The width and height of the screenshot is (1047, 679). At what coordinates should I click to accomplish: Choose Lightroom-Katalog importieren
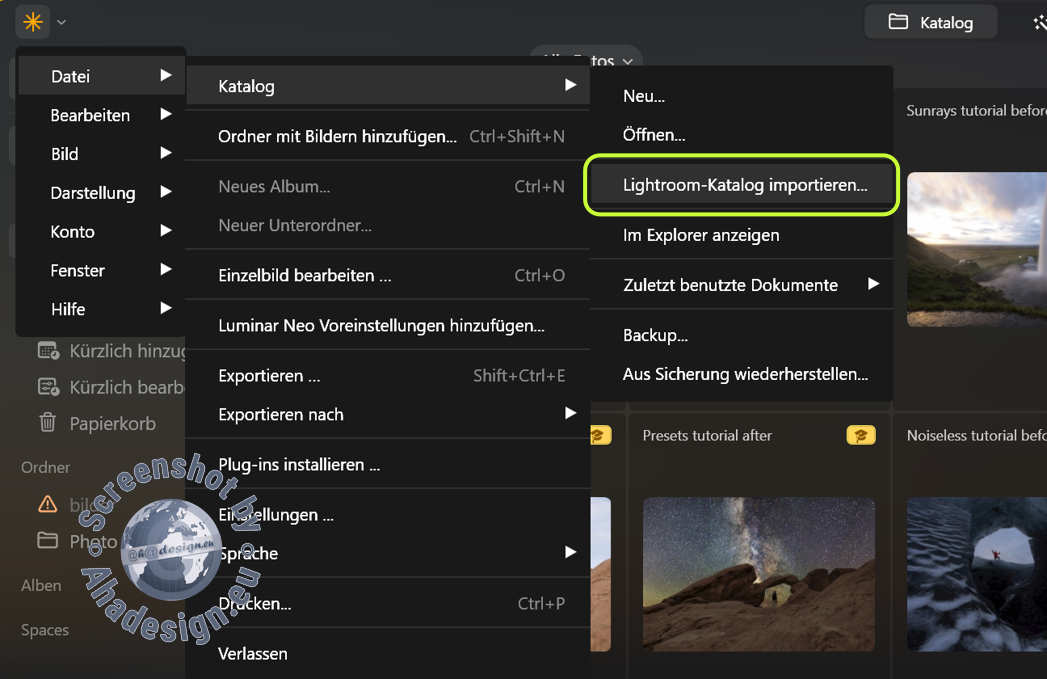pyautogui.click(x=742, y=184)
